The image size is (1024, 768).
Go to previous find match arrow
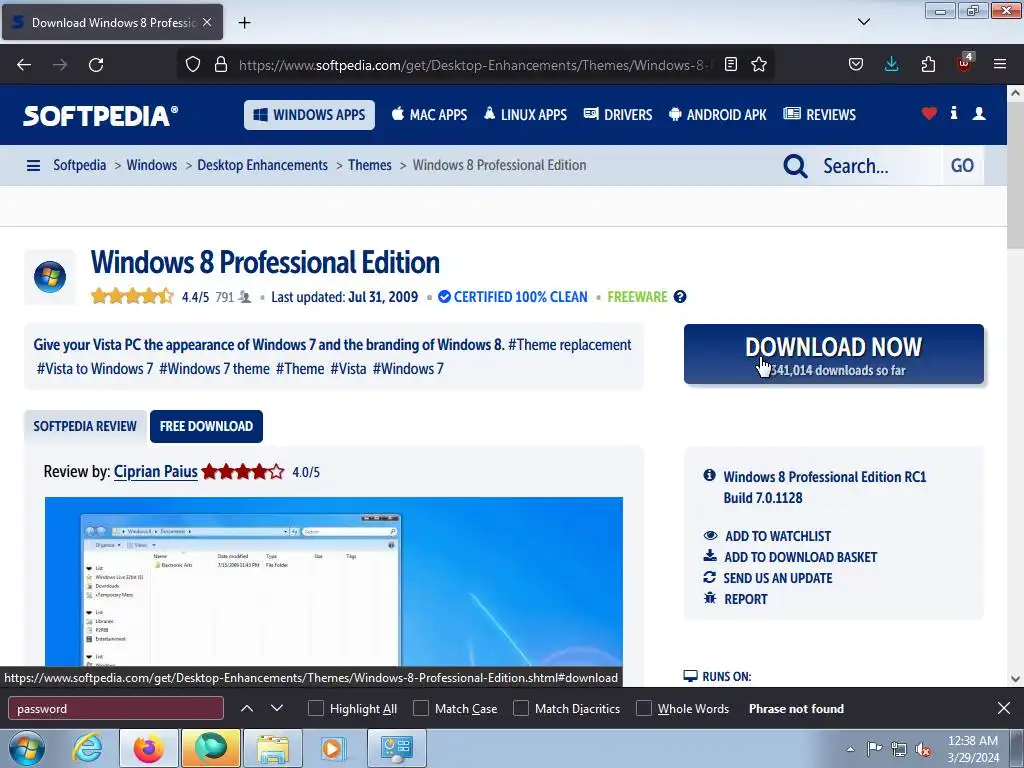[x=247, y=709]
